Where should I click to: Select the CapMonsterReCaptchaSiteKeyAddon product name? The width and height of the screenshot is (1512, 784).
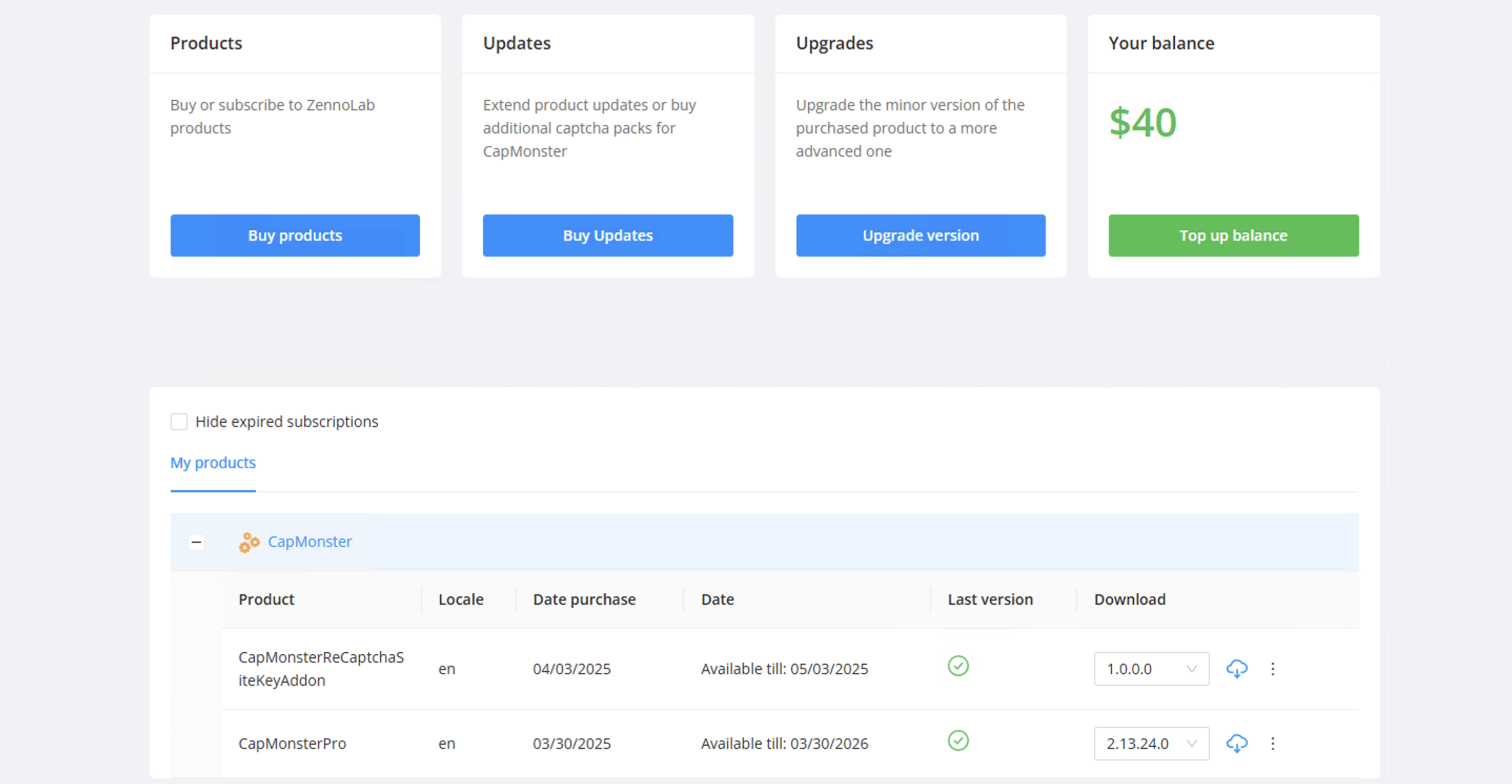(321, 668)
